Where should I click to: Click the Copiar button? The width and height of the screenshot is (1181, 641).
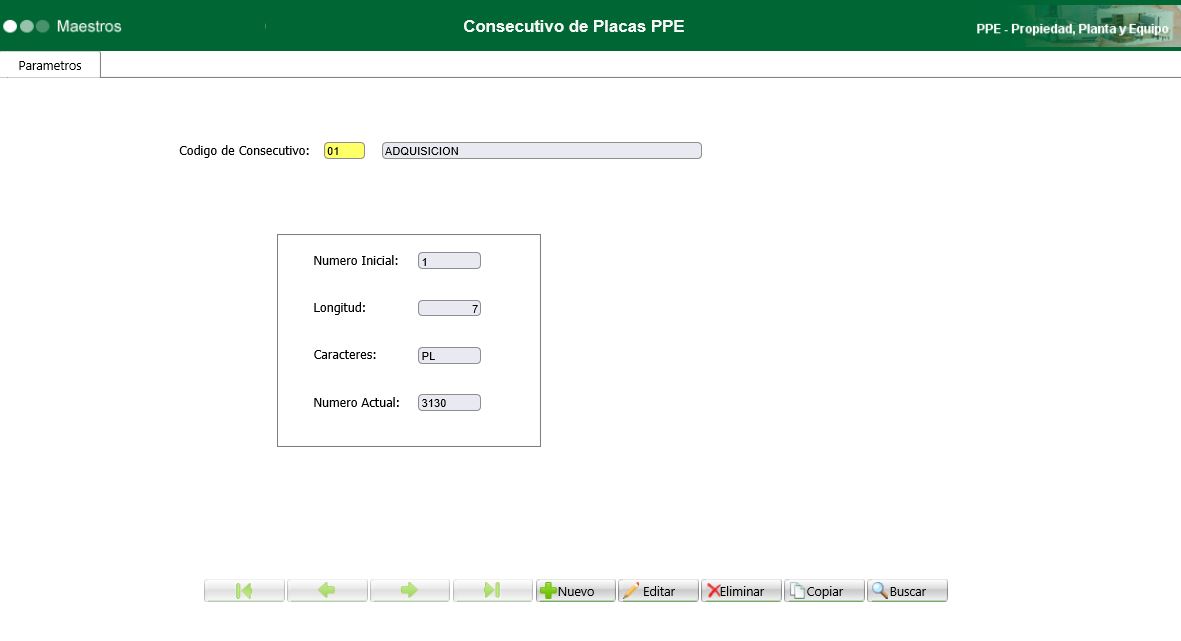click(824, 591)
